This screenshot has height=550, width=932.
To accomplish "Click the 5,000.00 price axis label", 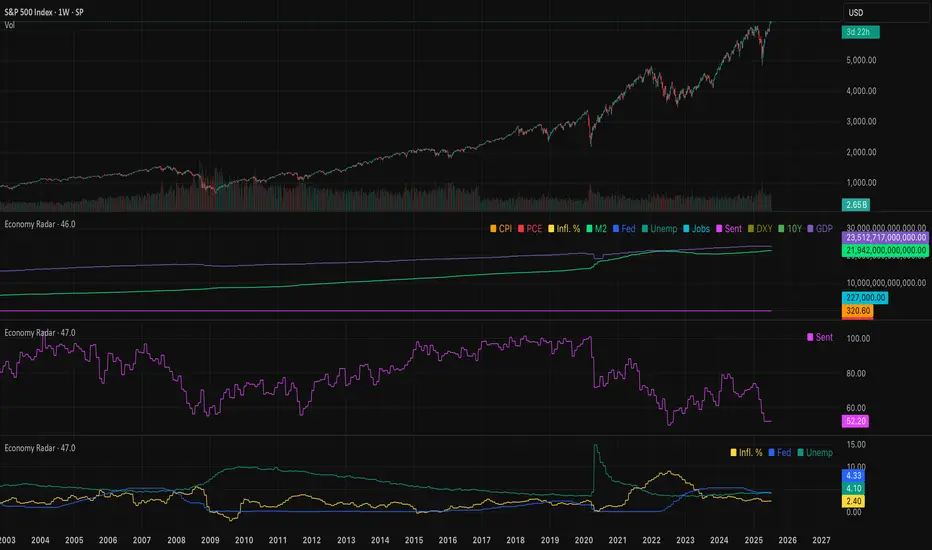I will coord(861,60).
